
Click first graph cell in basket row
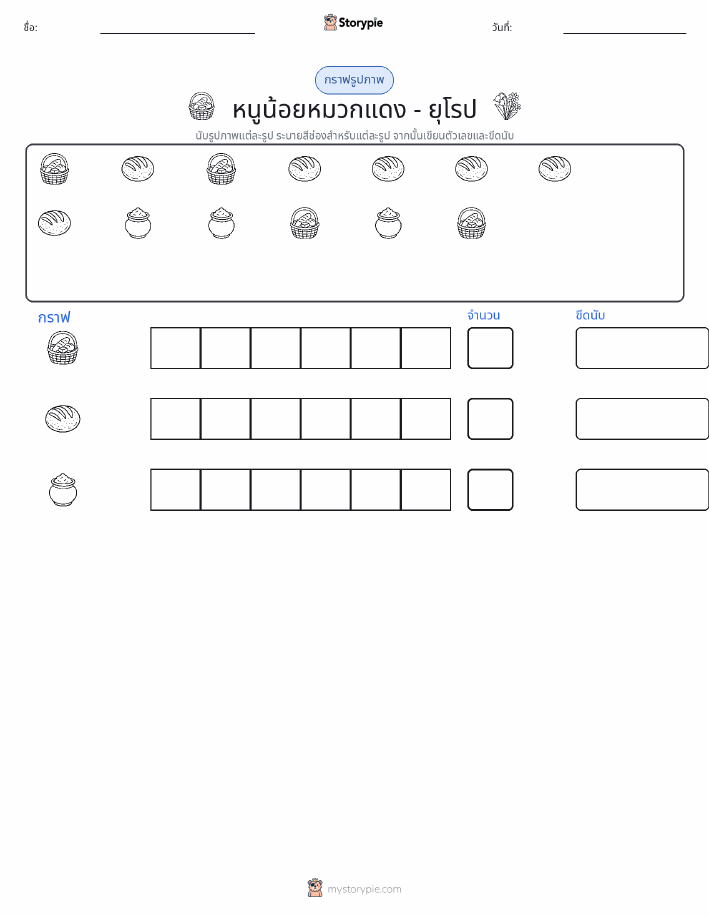(x=175, y=348)
